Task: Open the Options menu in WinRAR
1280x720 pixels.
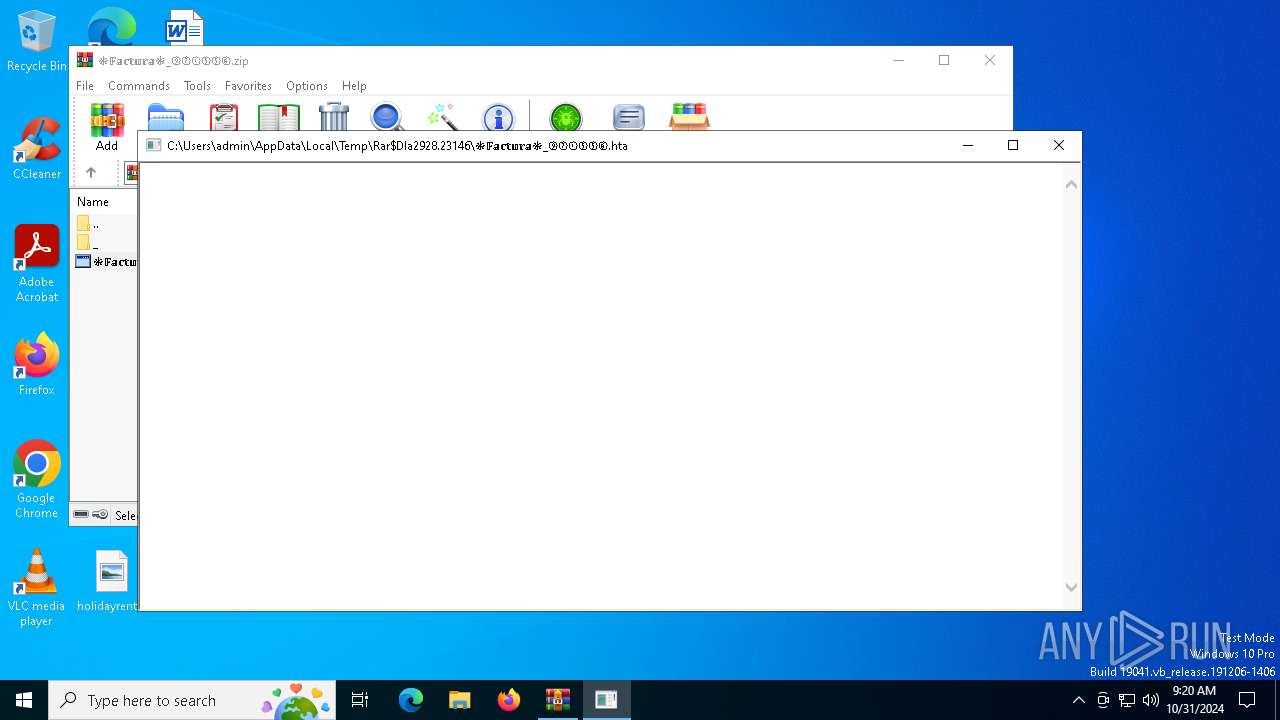Action: (307, 86)
